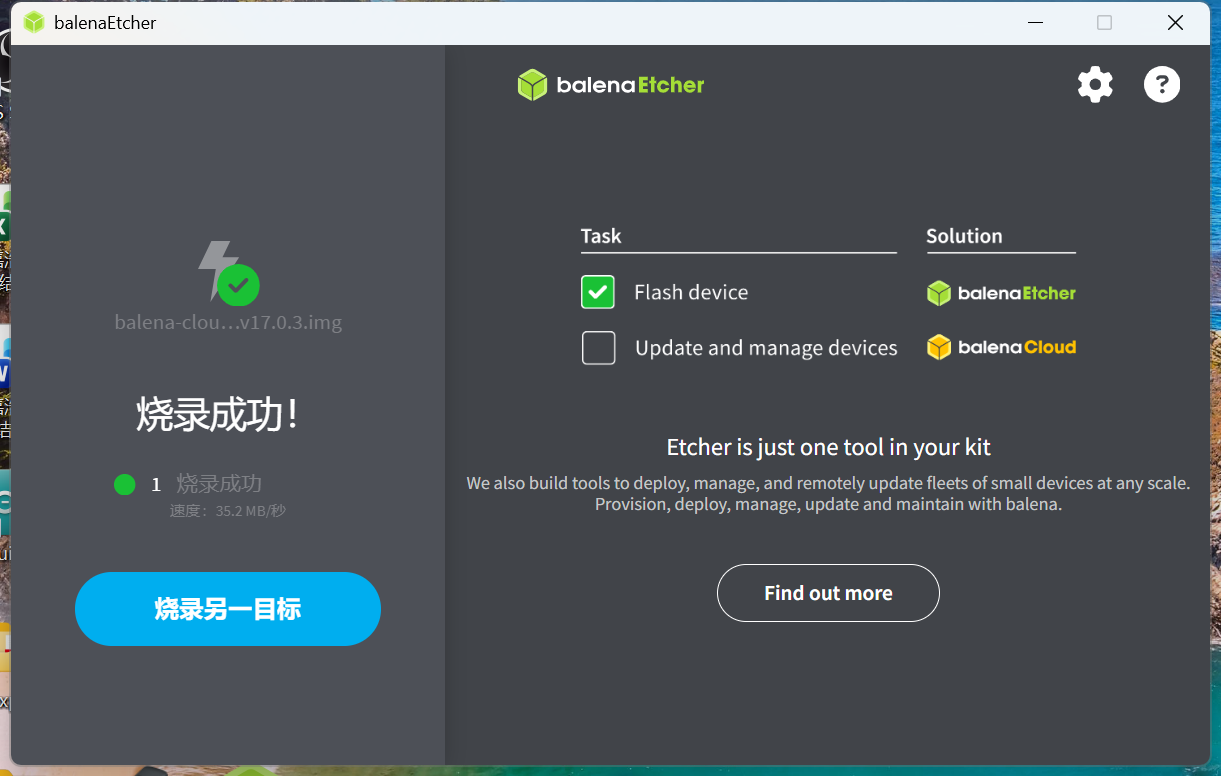Click the balenaEtcher logo in header
This screenshot has width=1221, height=776.
[611, 85]
